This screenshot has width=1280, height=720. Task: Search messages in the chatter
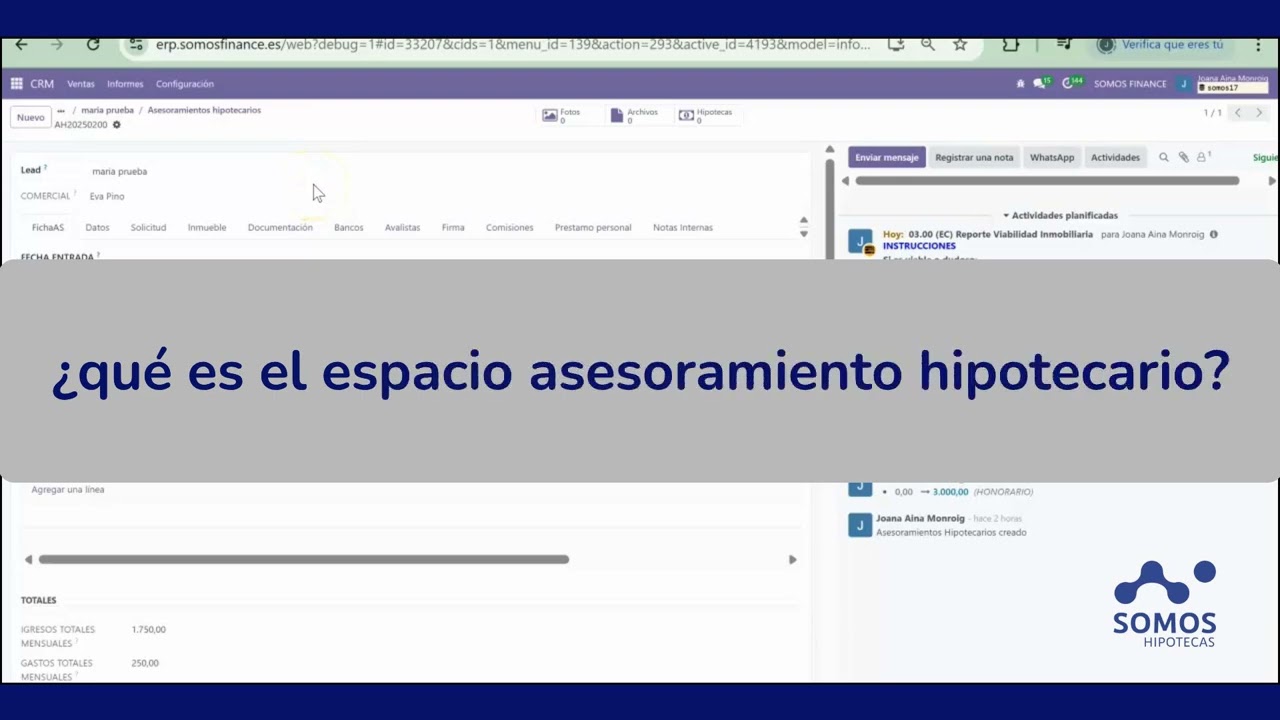click(1164, 157)
